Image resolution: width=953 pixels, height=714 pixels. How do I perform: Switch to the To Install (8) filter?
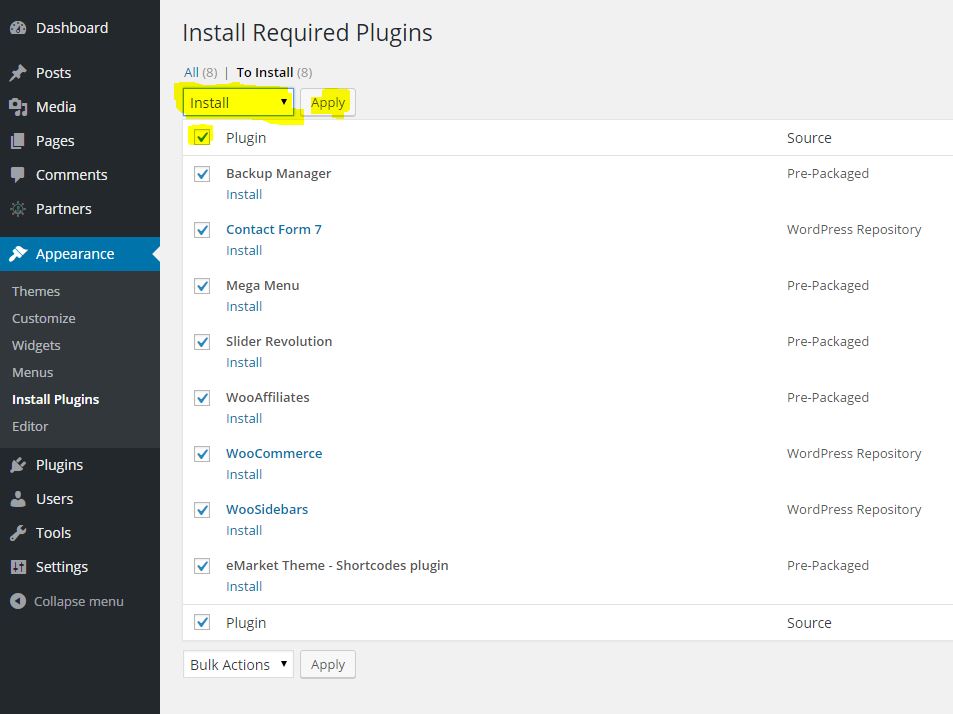(x=274, y=72)
